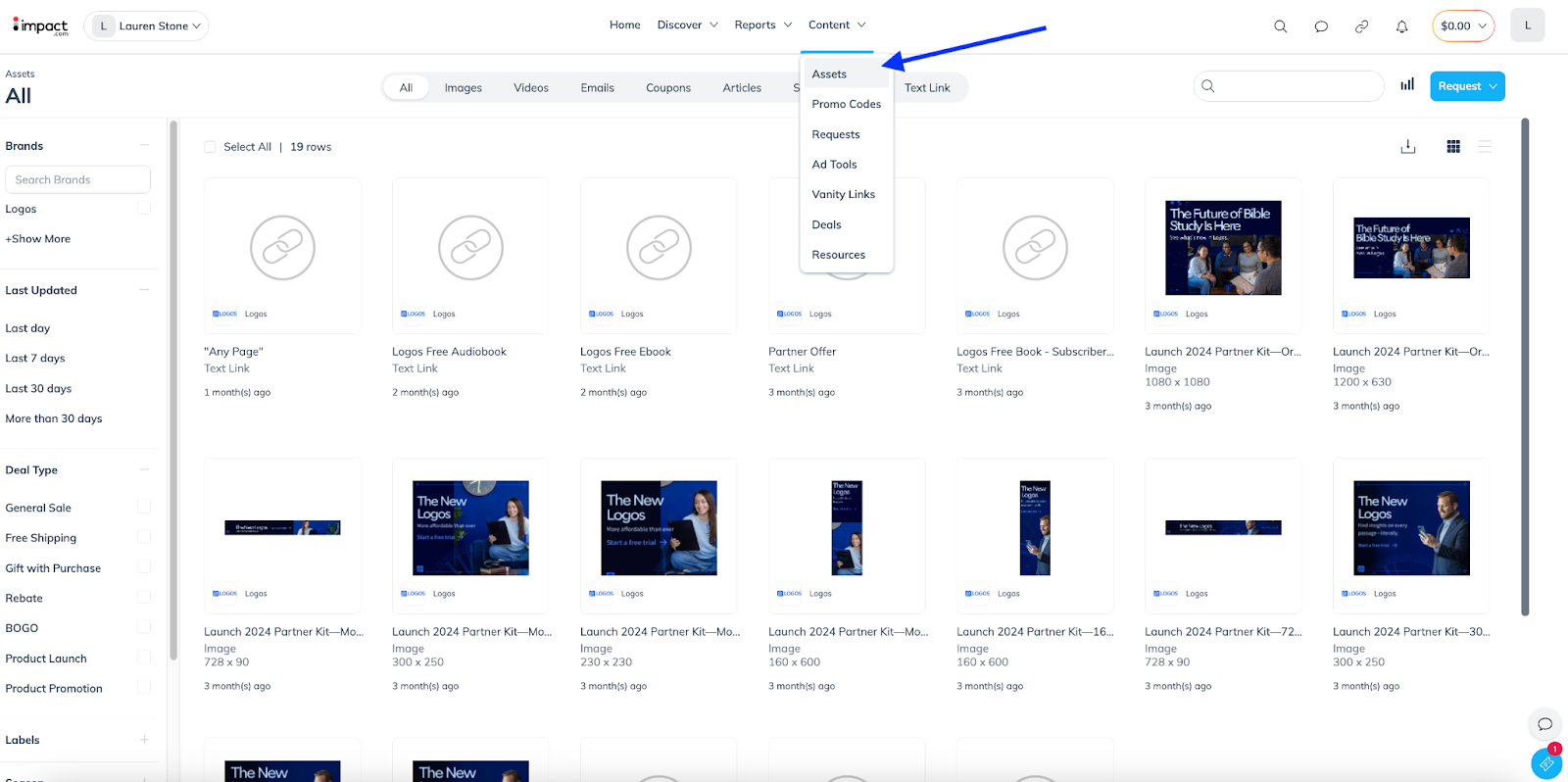
Task: Check the General Sale deal type
Action: (144, 507)
